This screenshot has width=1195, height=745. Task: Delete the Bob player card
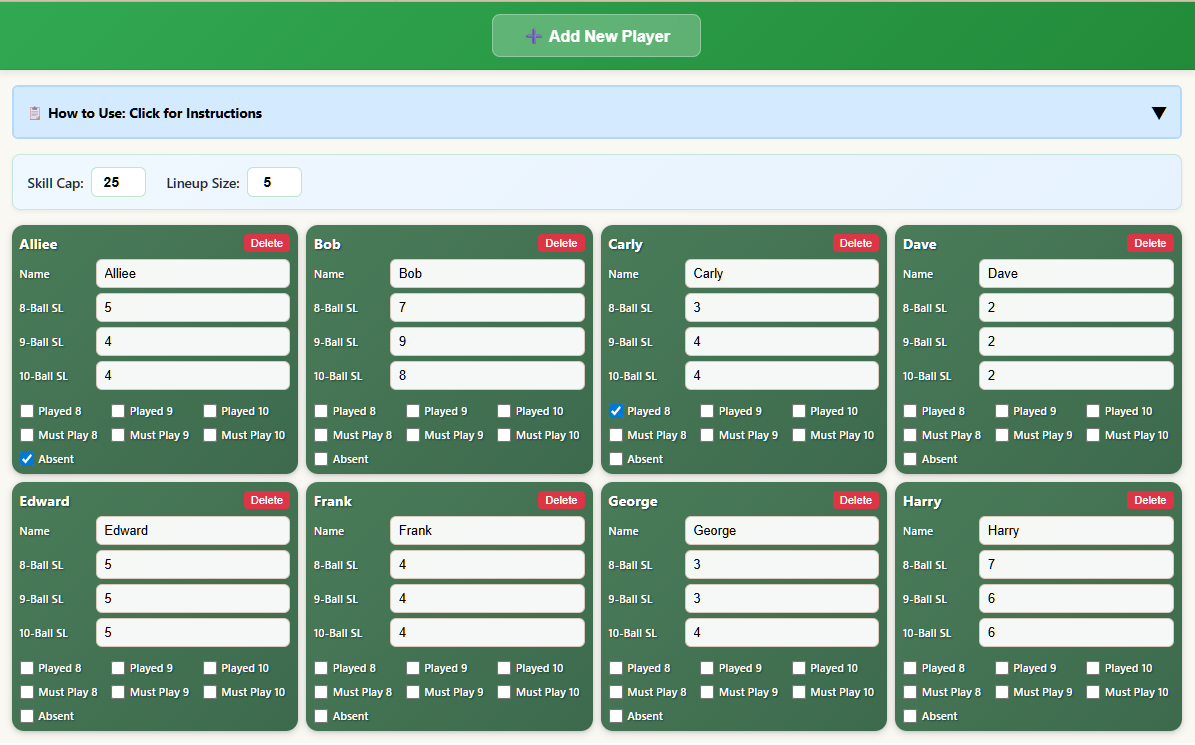tap(561, 243)
